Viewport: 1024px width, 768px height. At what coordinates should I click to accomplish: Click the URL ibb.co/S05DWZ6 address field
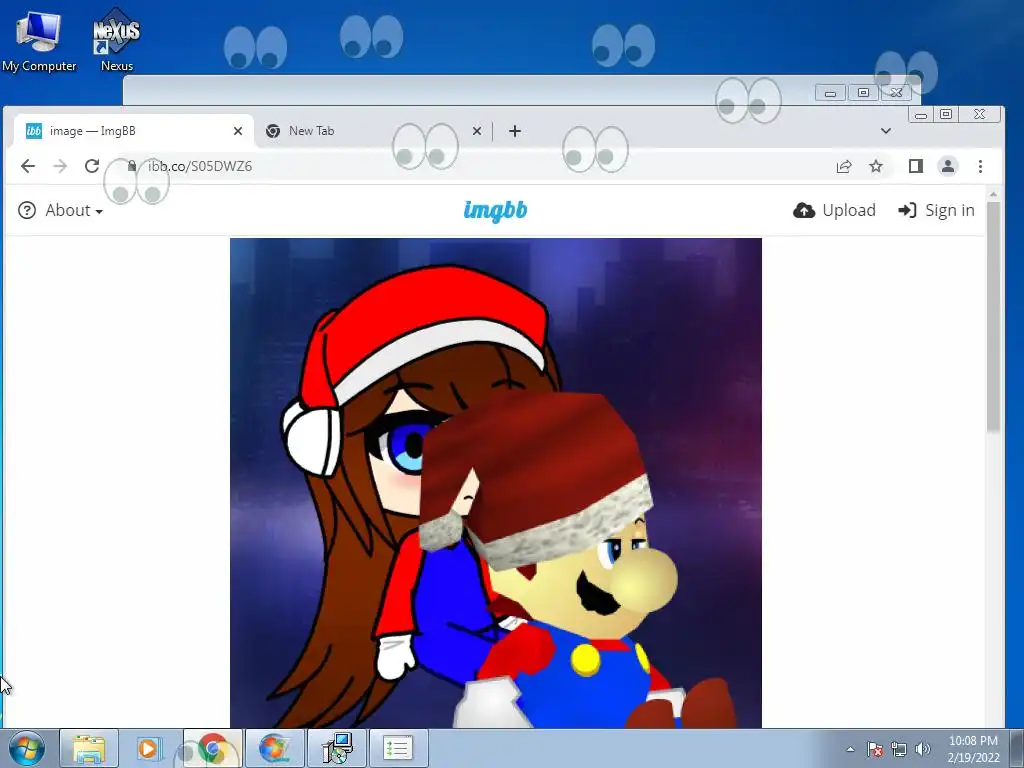[200, 166]
